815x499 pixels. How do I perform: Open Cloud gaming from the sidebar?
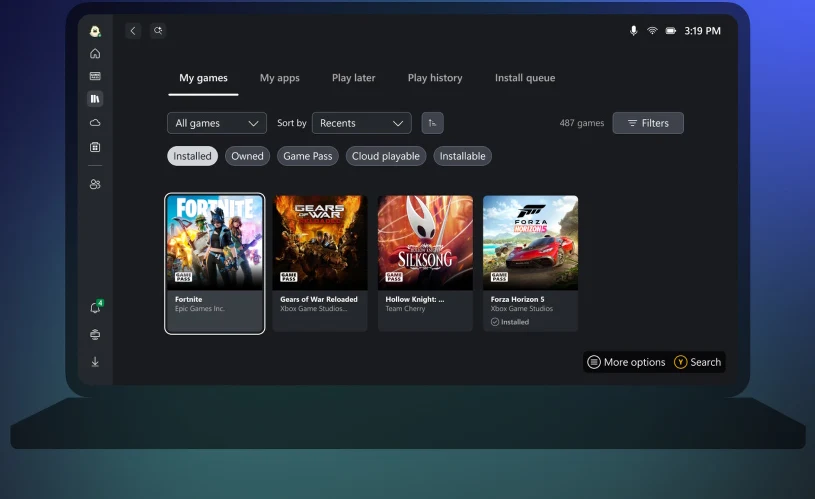tap(95, 123)
